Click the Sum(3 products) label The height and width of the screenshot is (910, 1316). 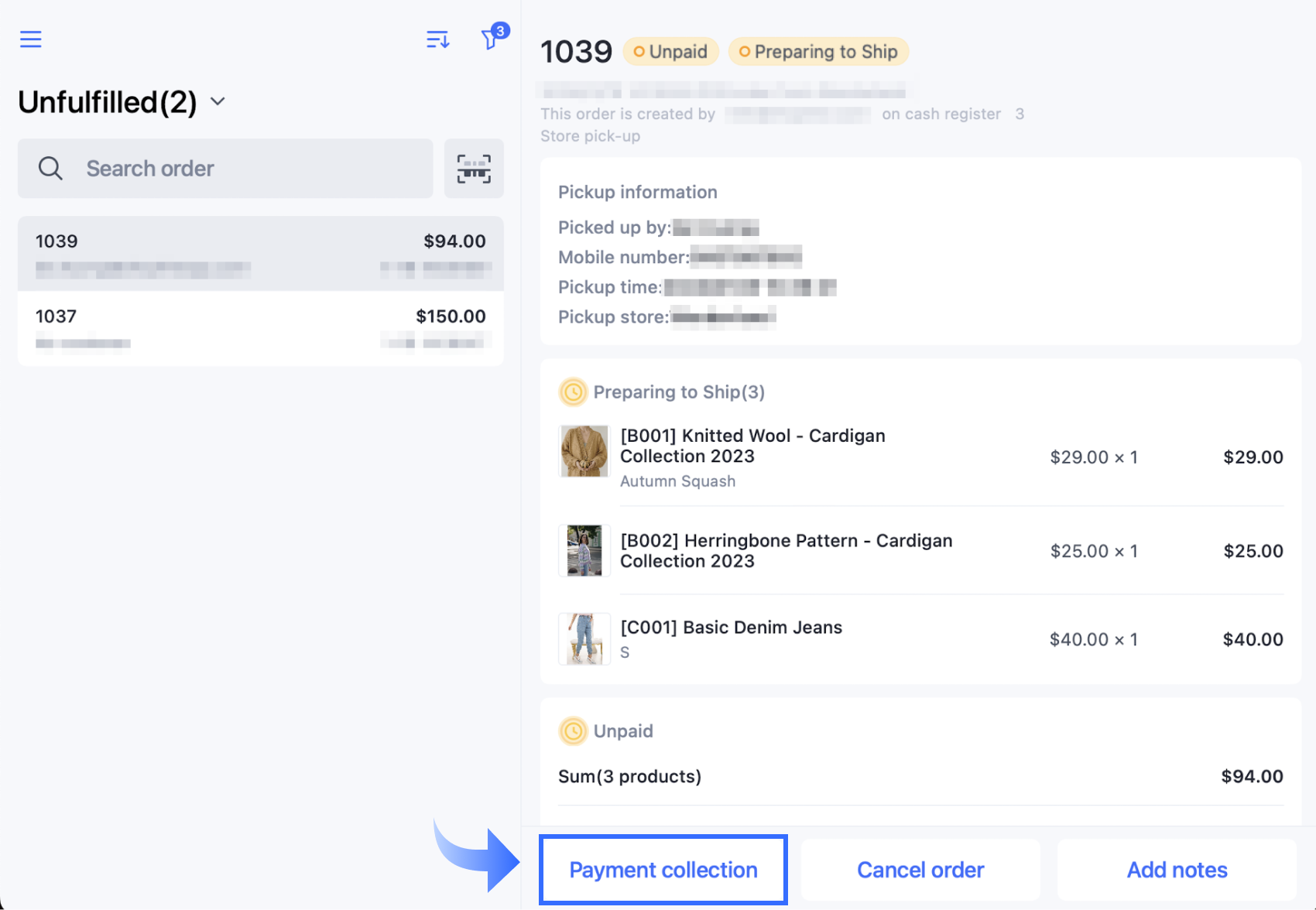[x=630, y=776]
